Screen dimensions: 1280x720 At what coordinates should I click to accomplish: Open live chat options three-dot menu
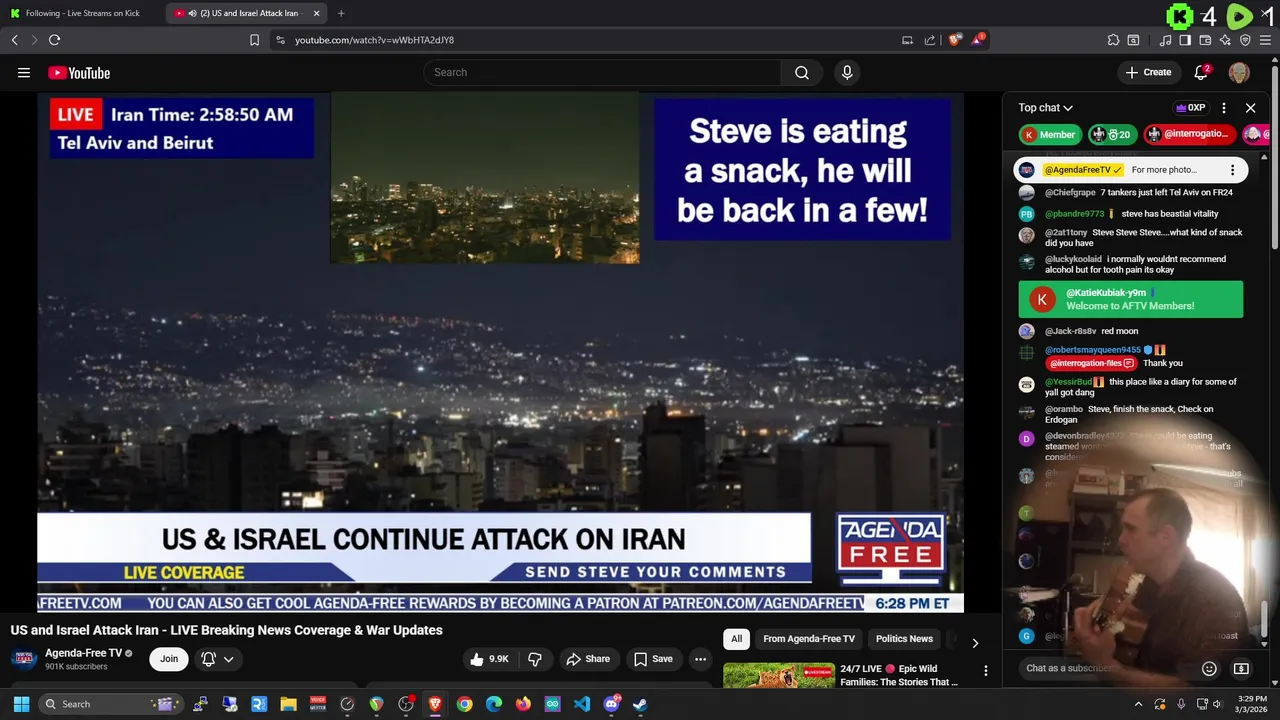1224,108
